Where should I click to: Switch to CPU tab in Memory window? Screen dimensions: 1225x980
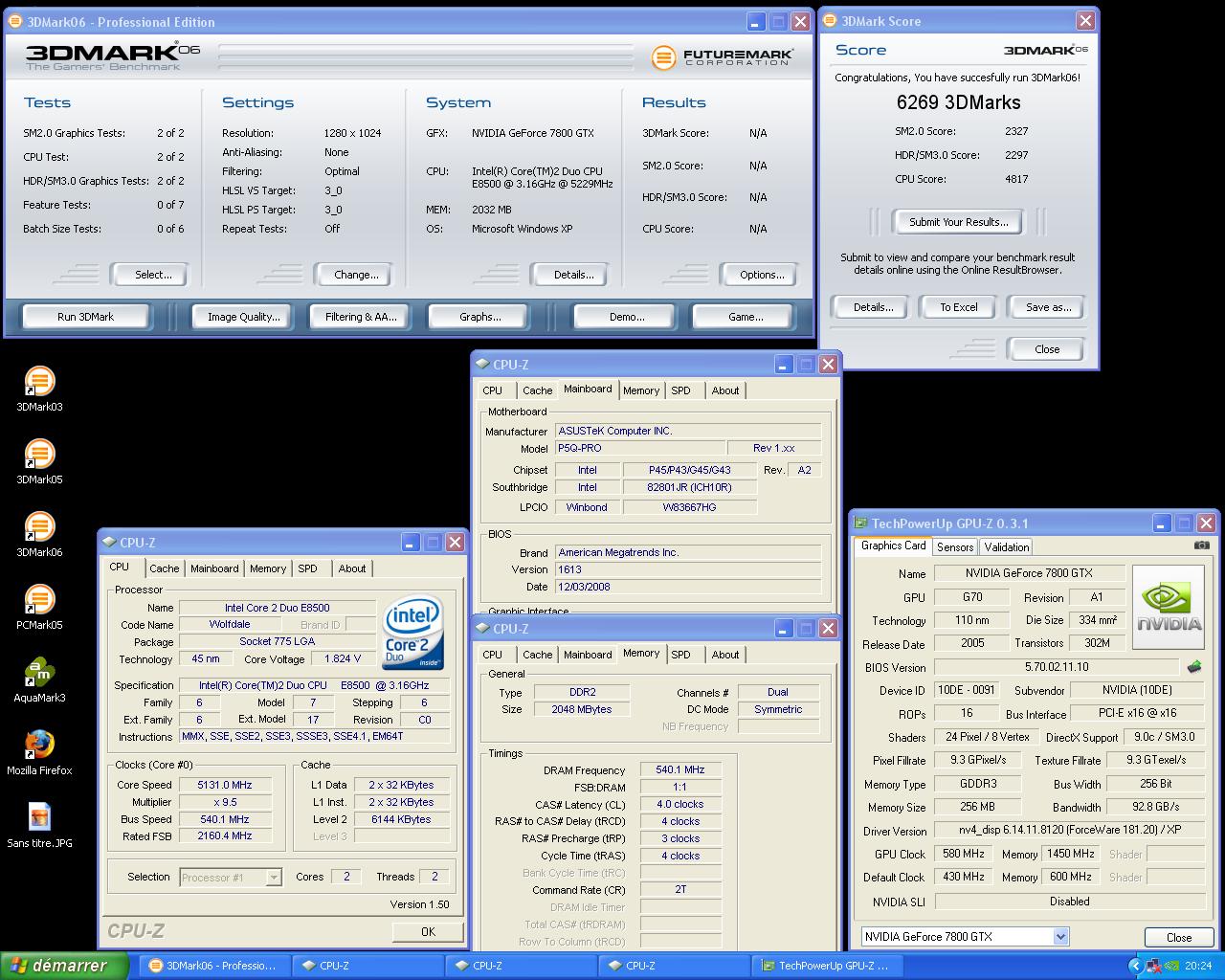(492, 655)
